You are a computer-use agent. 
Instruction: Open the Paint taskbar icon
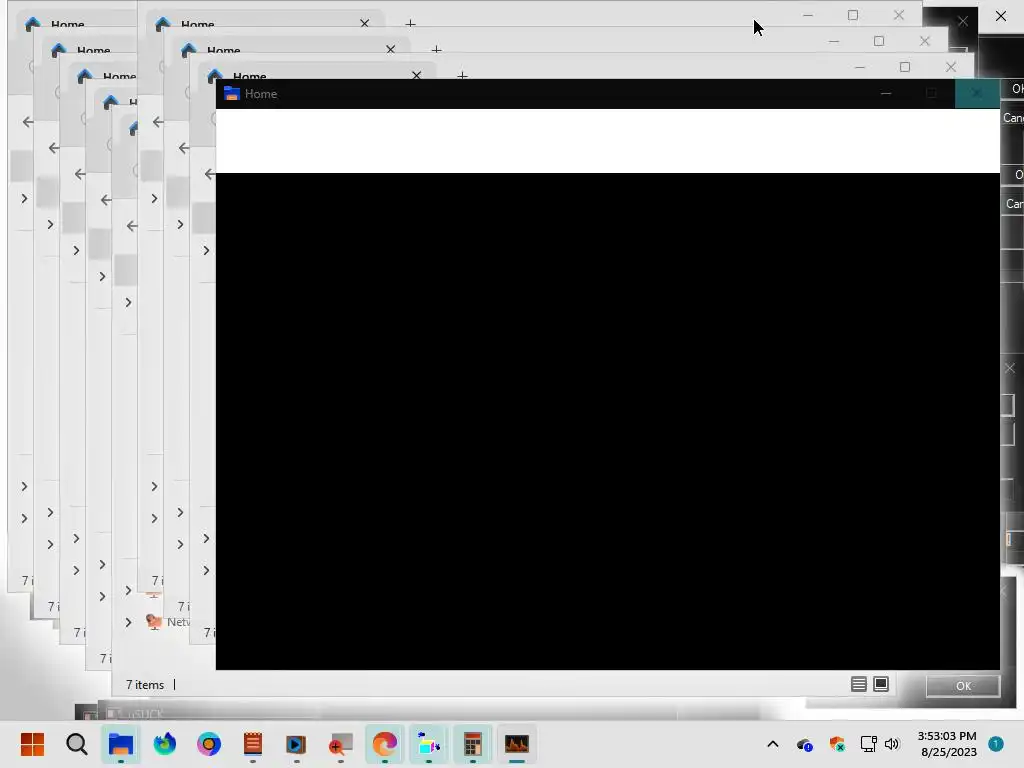pos(428,744)
